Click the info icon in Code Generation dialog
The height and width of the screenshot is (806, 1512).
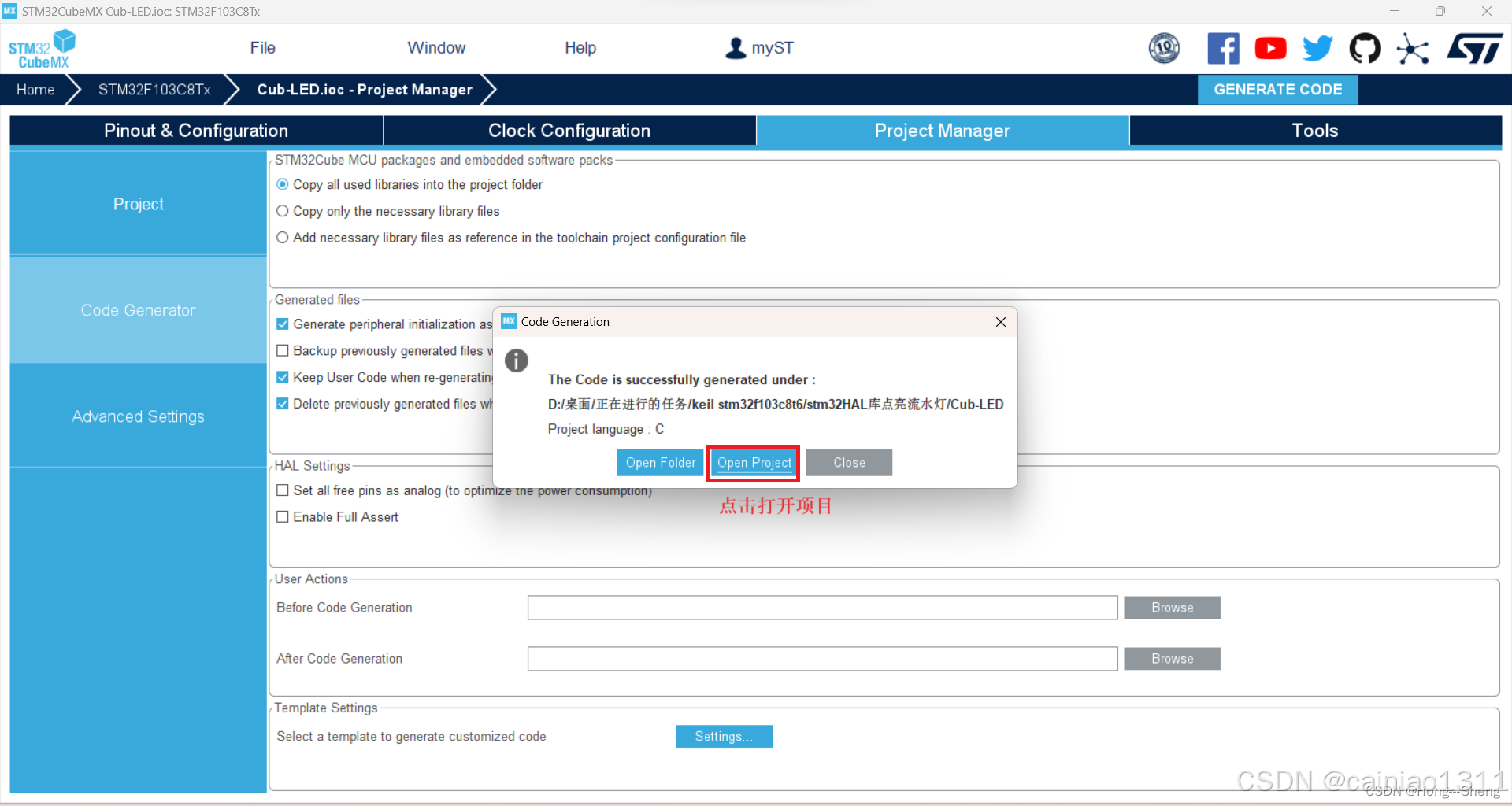517,360
